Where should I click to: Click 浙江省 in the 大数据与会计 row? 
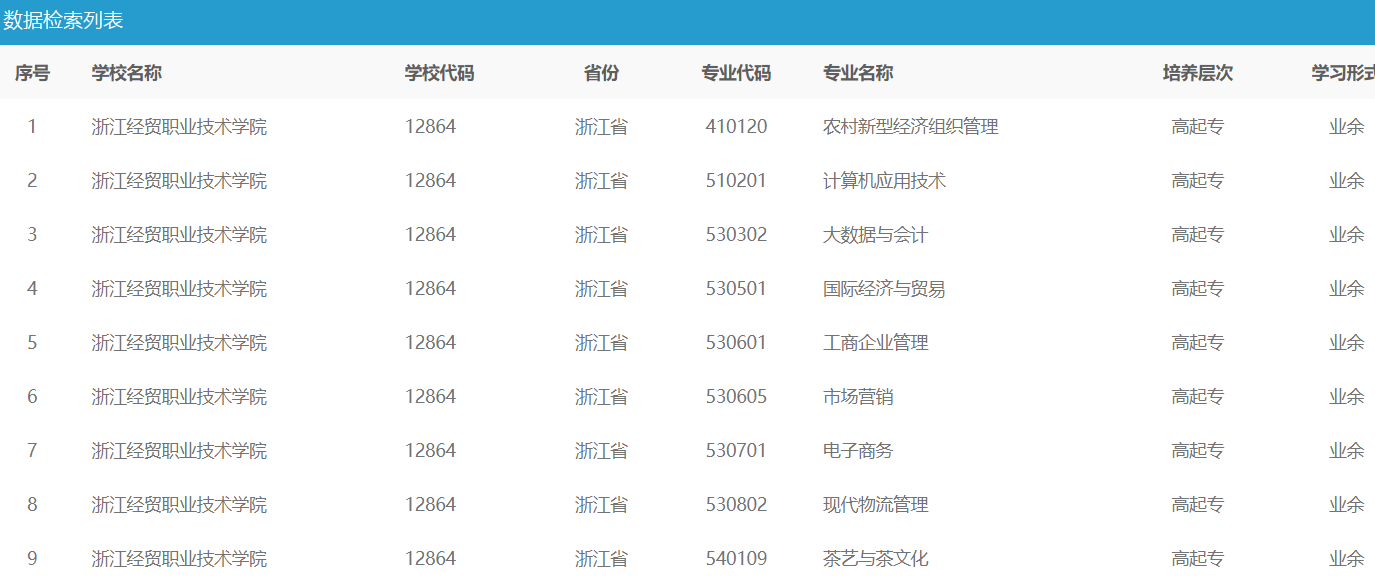click(x=601, y=235)
